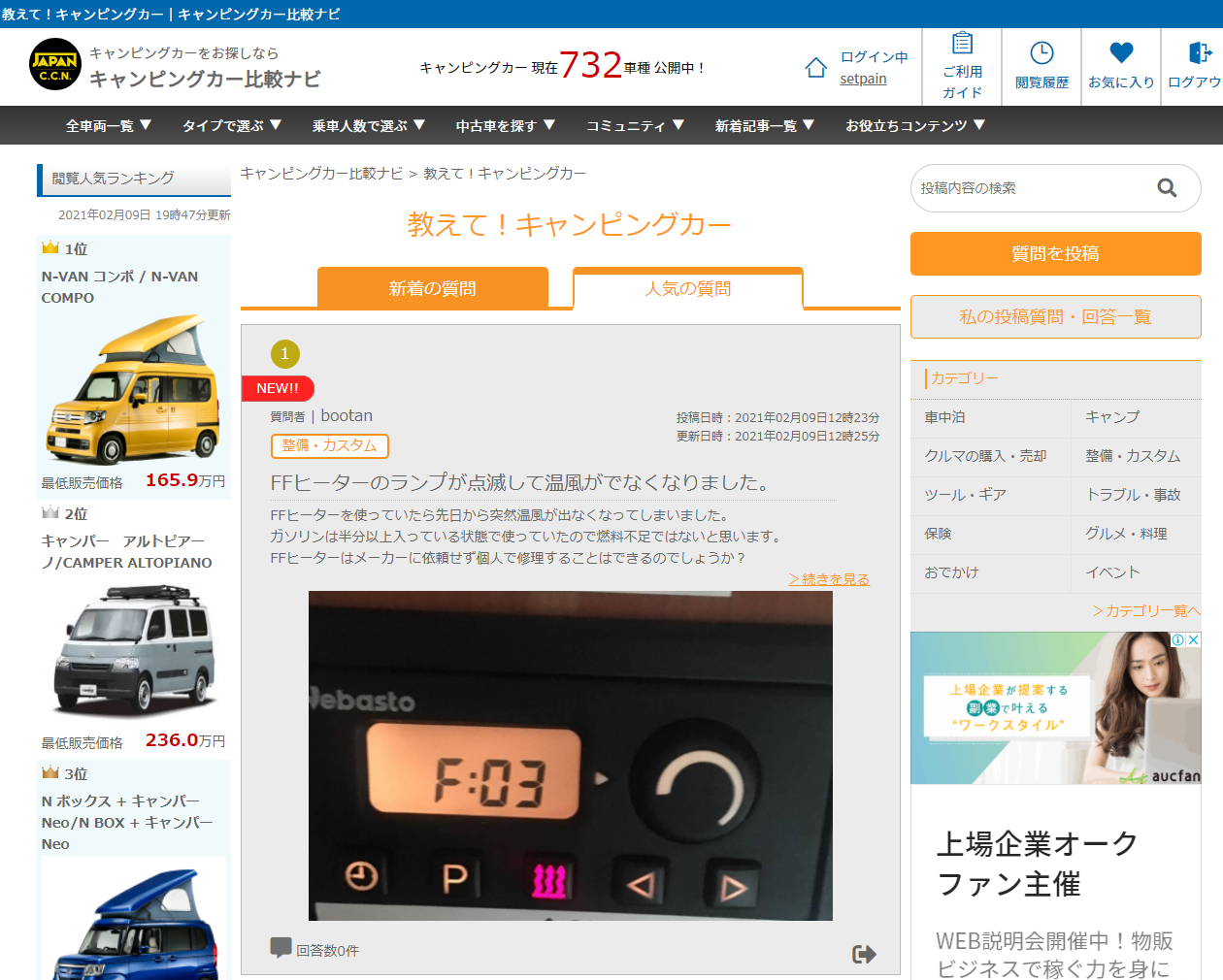The width and height of the screenshot is (1223, 980).
Task: Open 私の投稿質問・回答一覧
Action: click(1055, 317)
